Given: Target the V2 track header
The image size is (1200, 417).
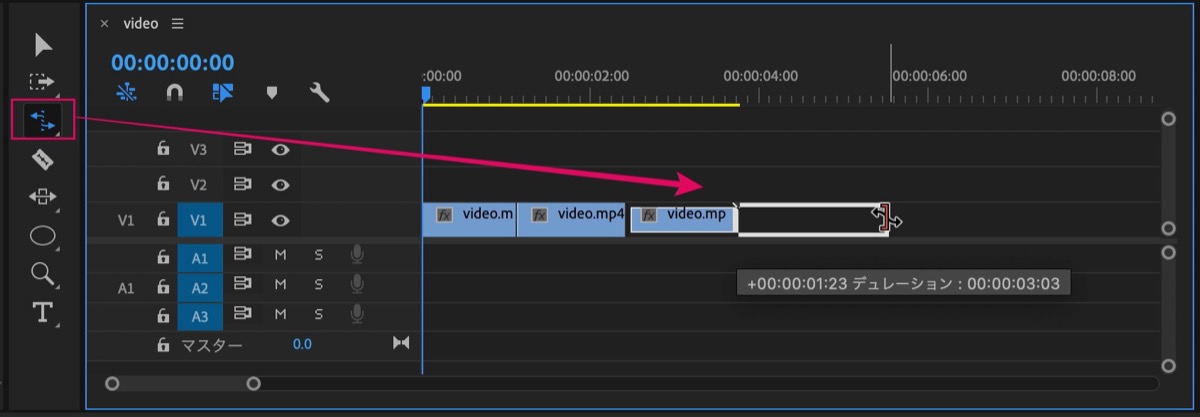Looking at the screenshot, I should pyautogui.click(x=199, y=184).
